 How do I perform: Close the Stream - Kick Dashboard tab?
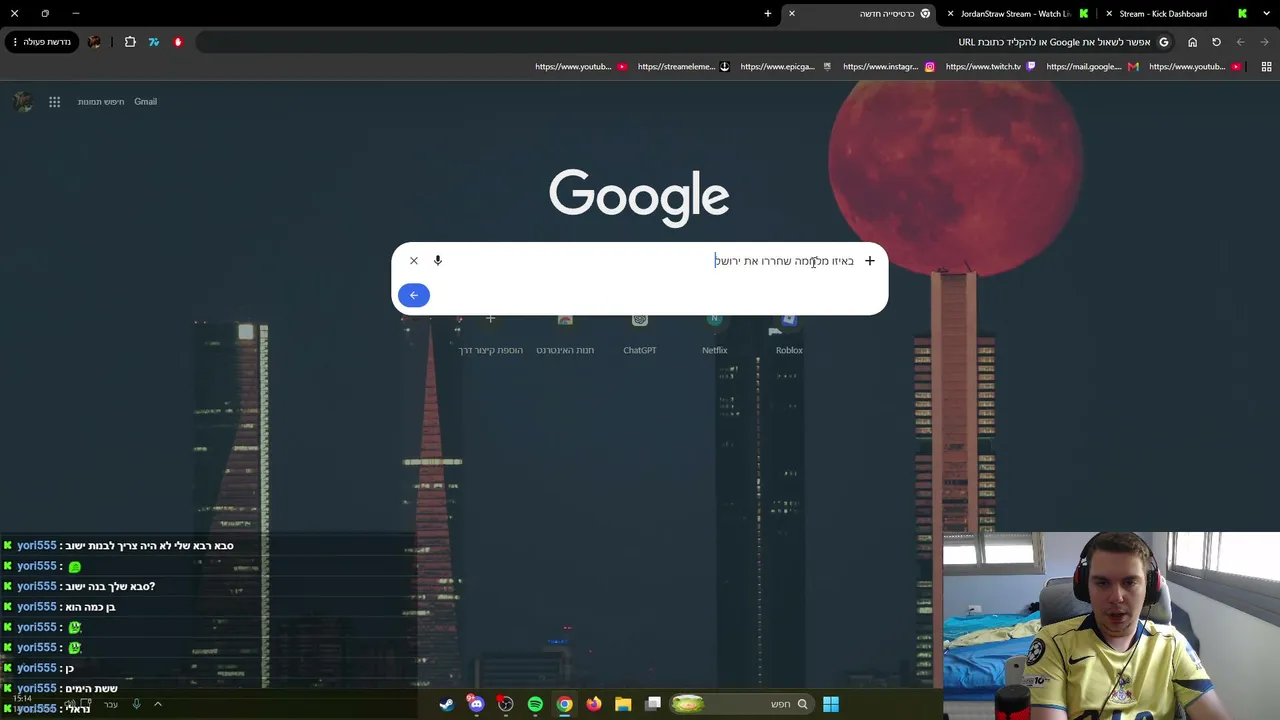[x=1109, y=14]
